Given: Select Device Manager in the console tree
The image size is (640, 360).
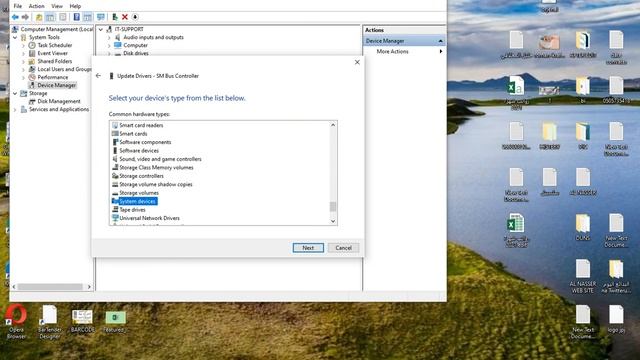Looking at the screenshot, I should [56, 85].
